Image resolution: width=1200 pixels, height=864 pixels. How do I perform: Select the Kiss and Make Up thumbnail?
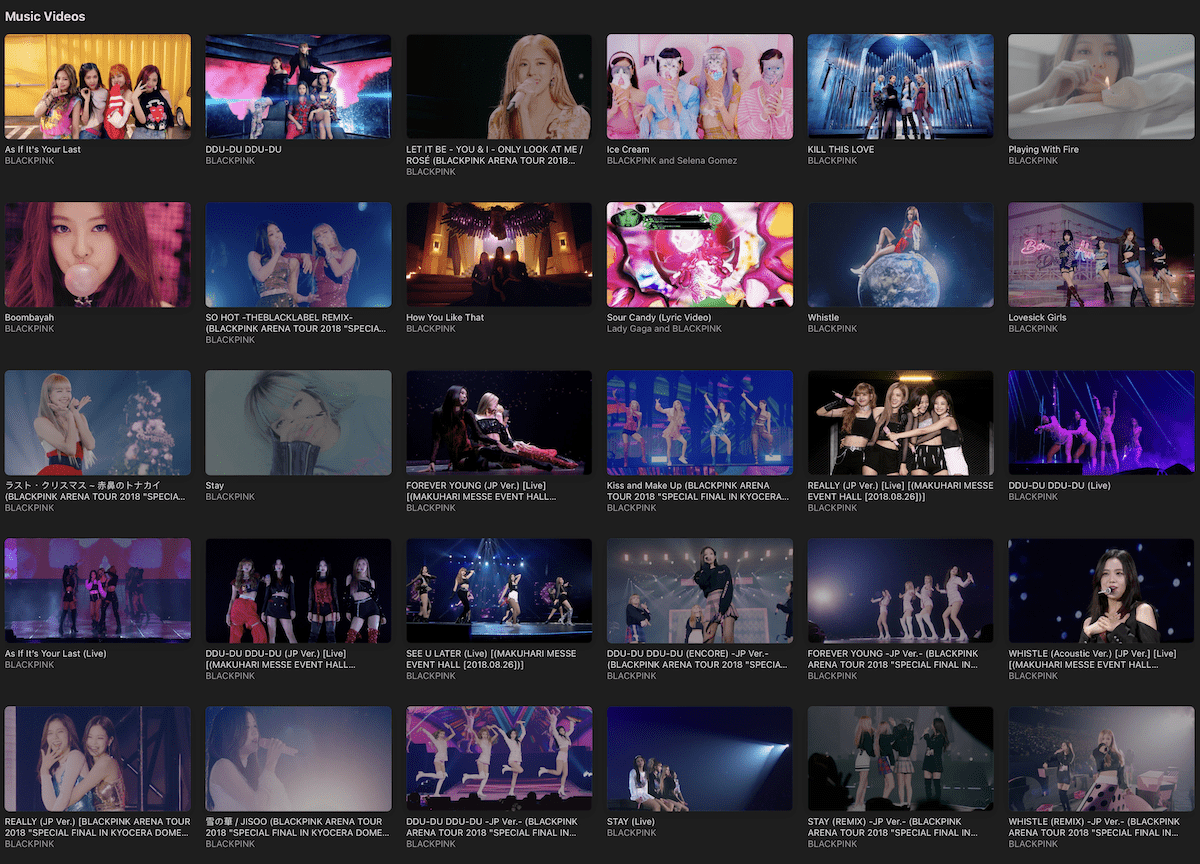[x=700, y=423]
